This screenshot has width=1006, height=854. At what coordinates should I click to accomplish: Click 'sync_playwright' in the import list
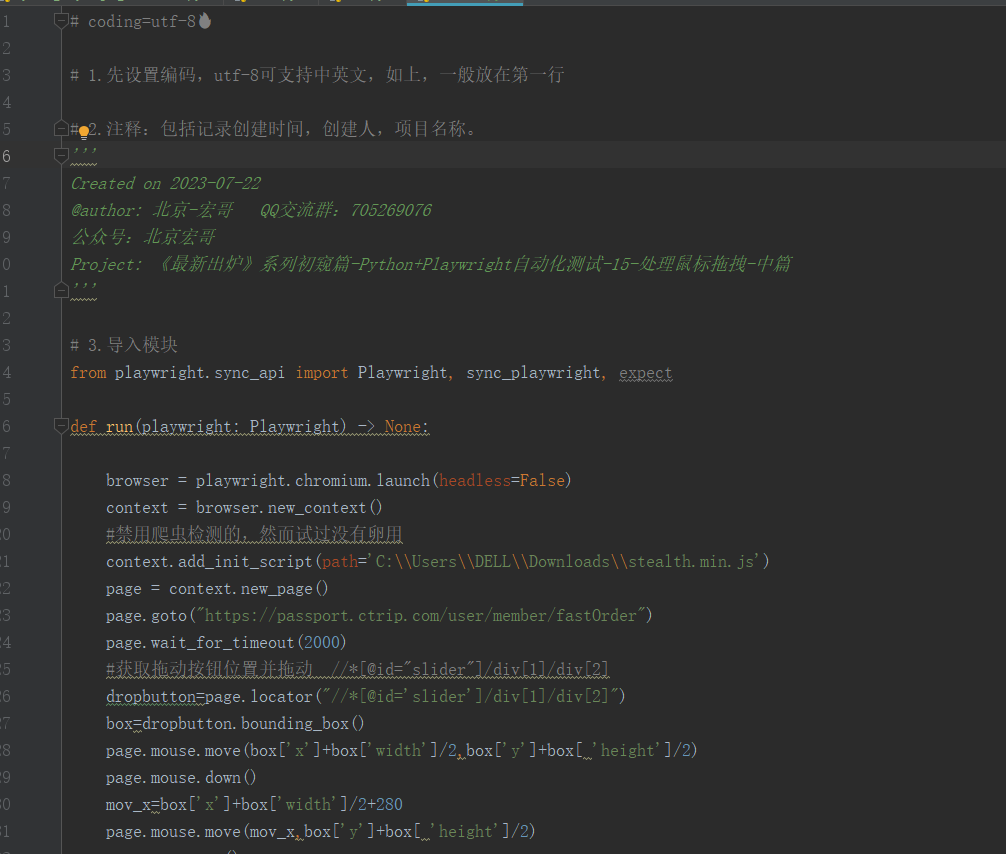[533, 373]
